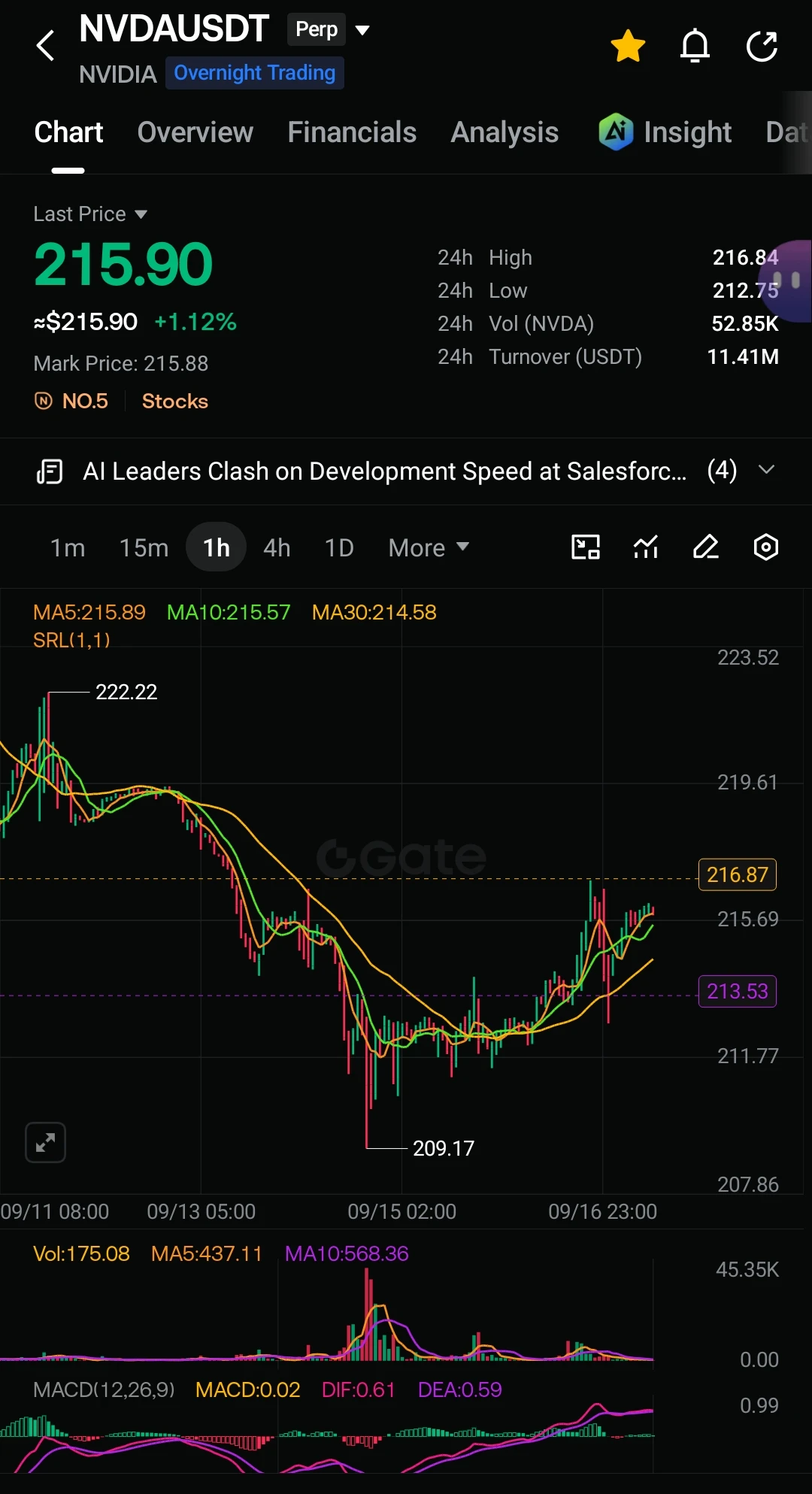Switch to the Overview tab

pyautogui.click(x=195, y=132)
